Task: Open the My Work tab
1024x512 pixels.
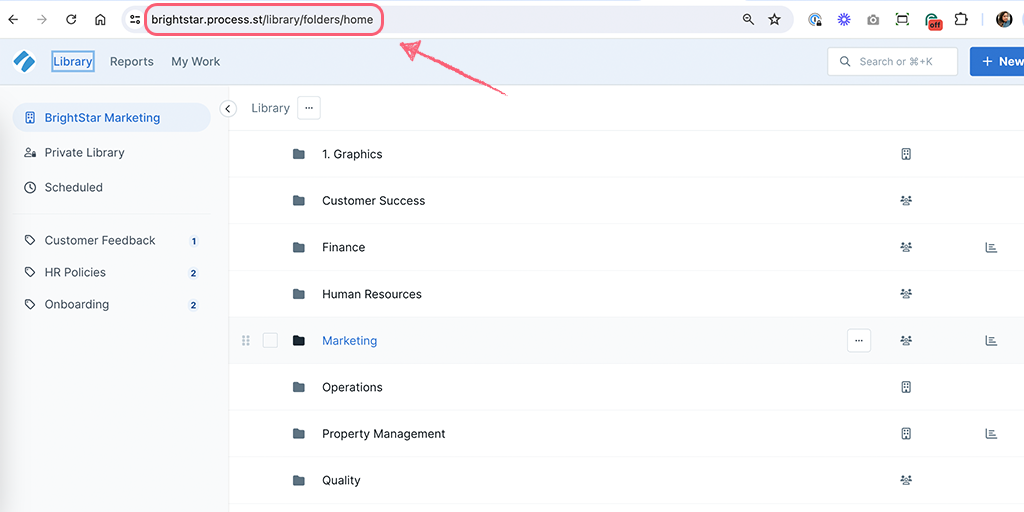Action: tap(195, 61)
